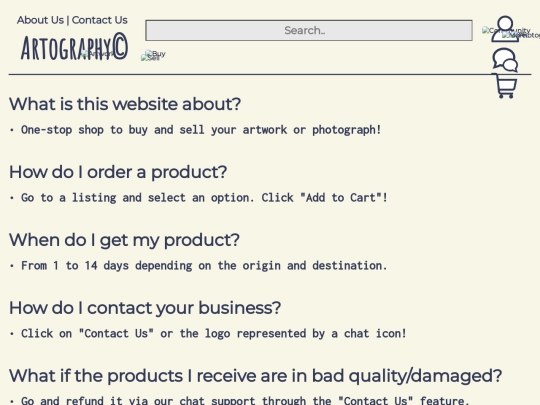Focus the Search.. input field
The height and width of the screenshot is (405, 540).
click(x=309, y=30)
